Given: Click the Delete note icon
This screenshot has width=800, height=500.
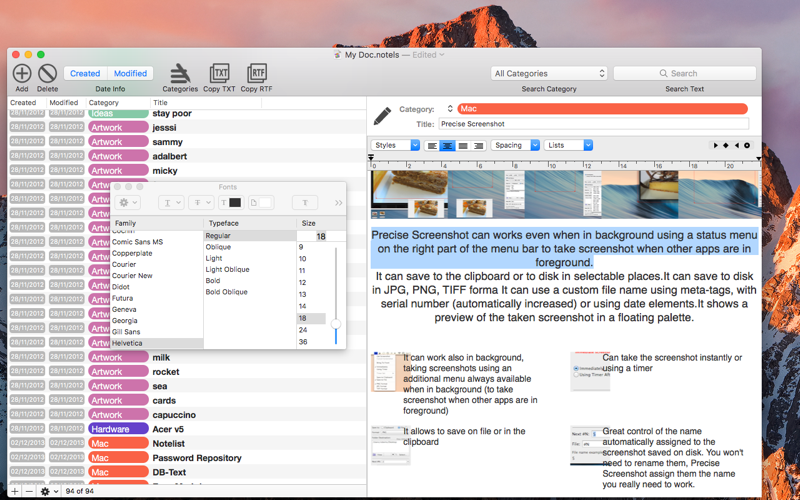Looking at the screenshot, I should (x=47, y=73).
